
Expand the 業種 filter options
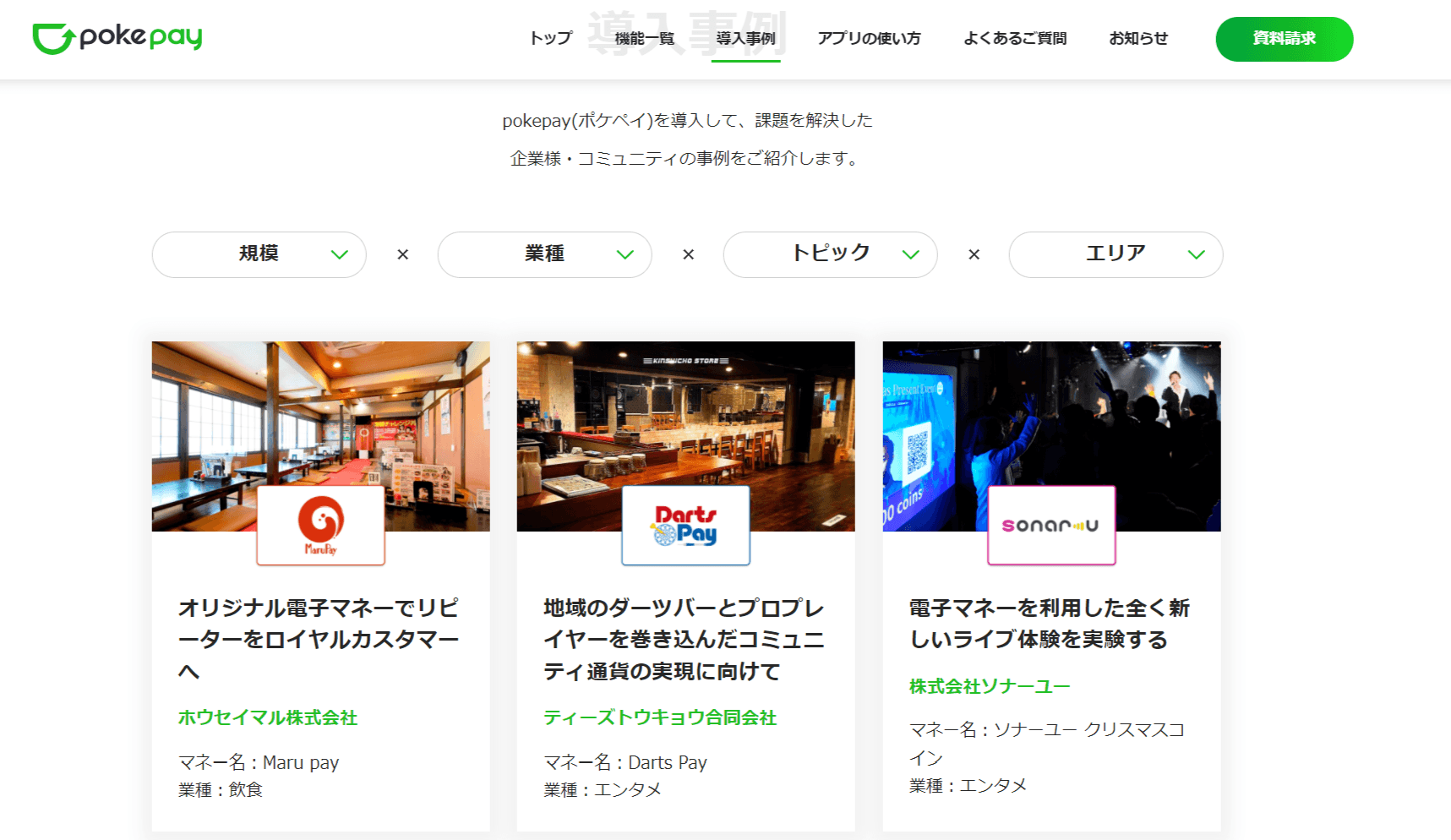point(543,254)
